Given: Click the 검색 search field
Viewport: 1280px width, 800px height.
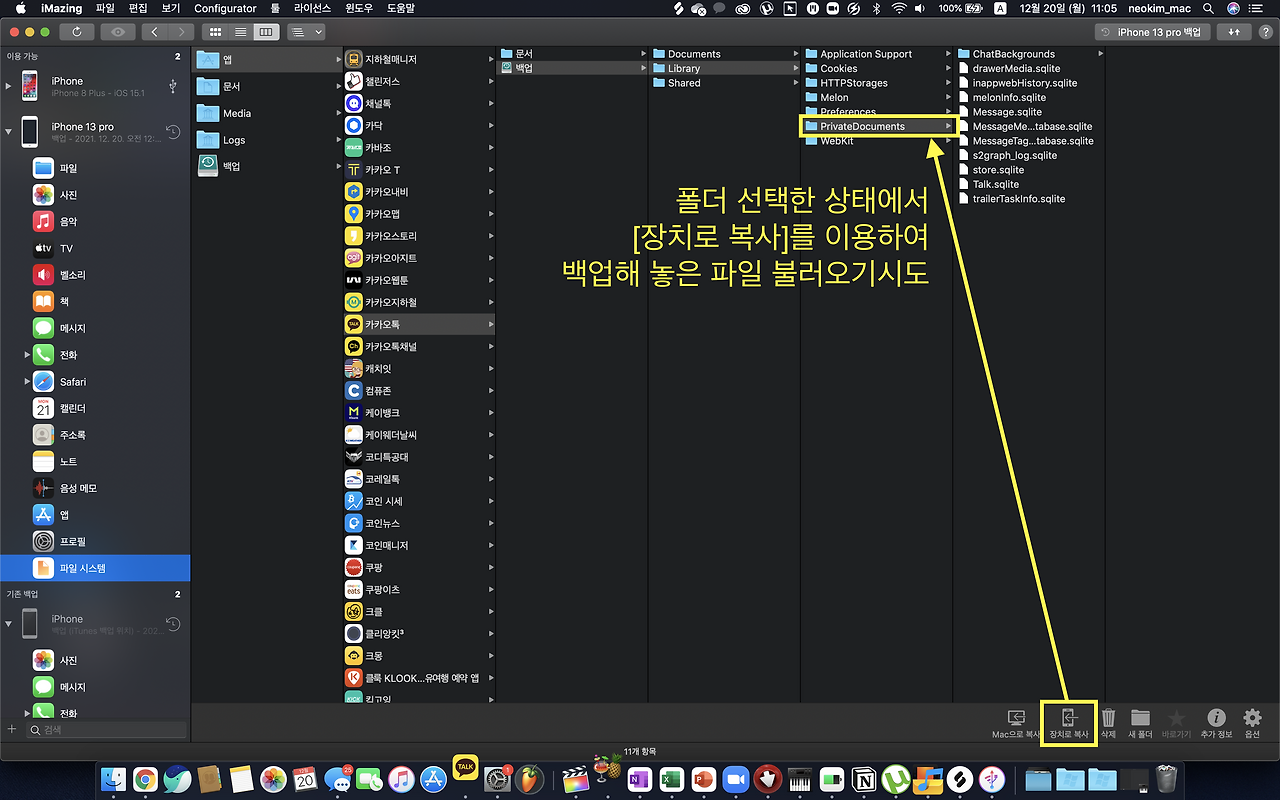Looking at the screenshot, I should click(x=104, y=730).
